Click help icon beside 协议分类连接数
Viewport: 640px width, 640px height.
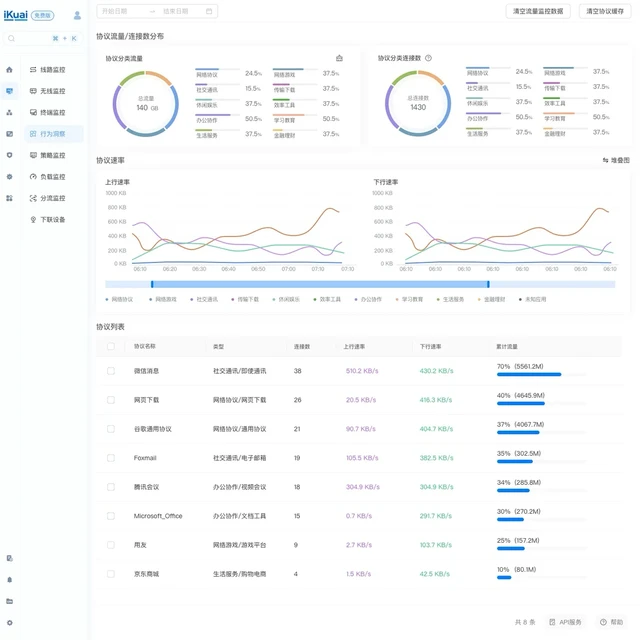(428, 58)
